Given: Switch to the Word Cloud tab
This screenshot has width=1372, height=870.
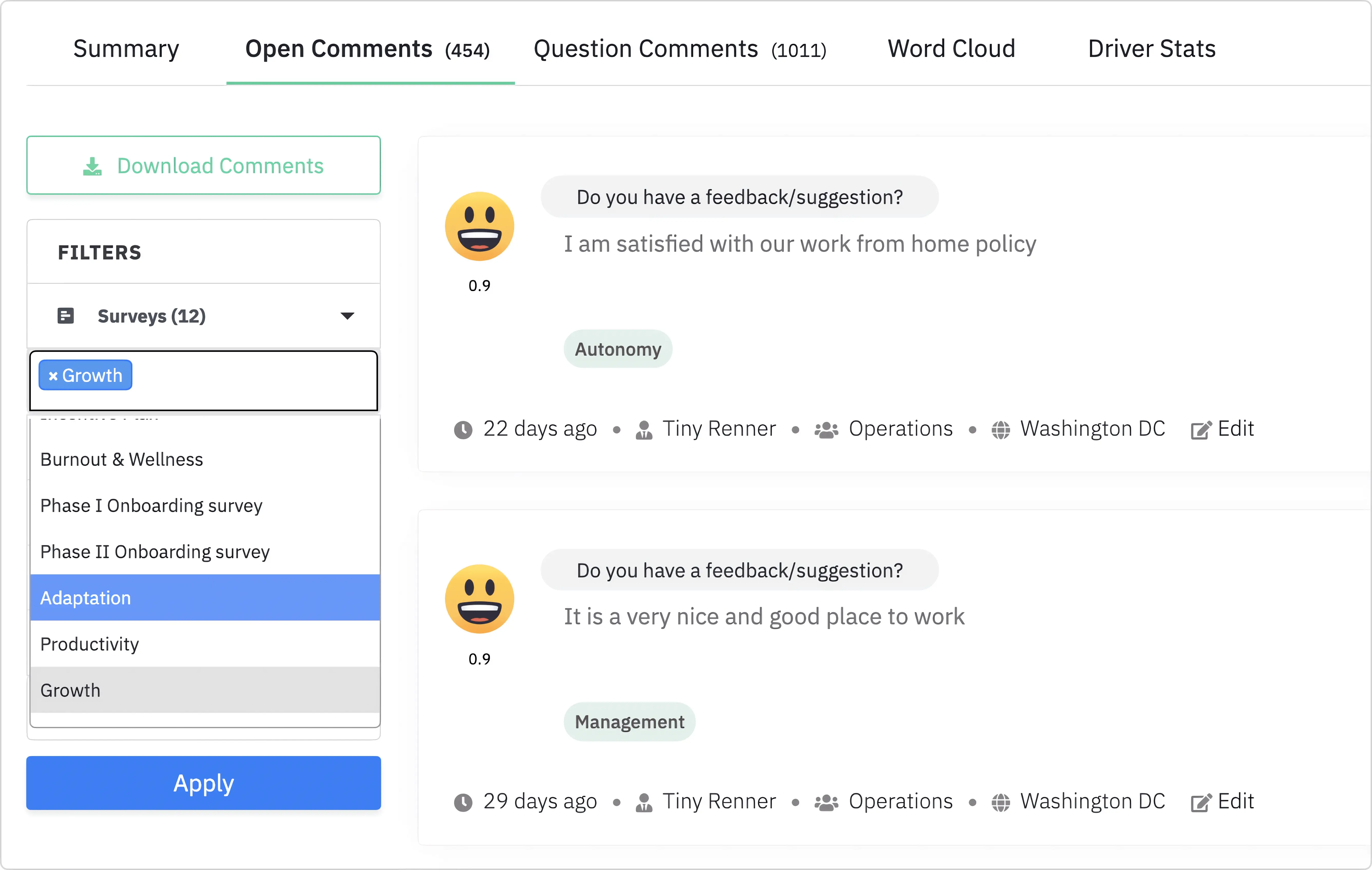Looking at the screenshot, I should pos(951,49).
